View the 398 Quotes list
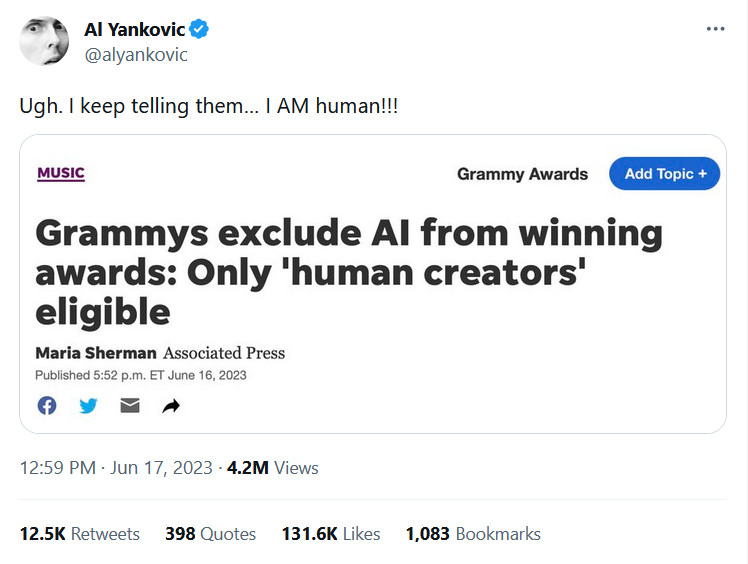The image size is (748, 564). coord(210,534)
